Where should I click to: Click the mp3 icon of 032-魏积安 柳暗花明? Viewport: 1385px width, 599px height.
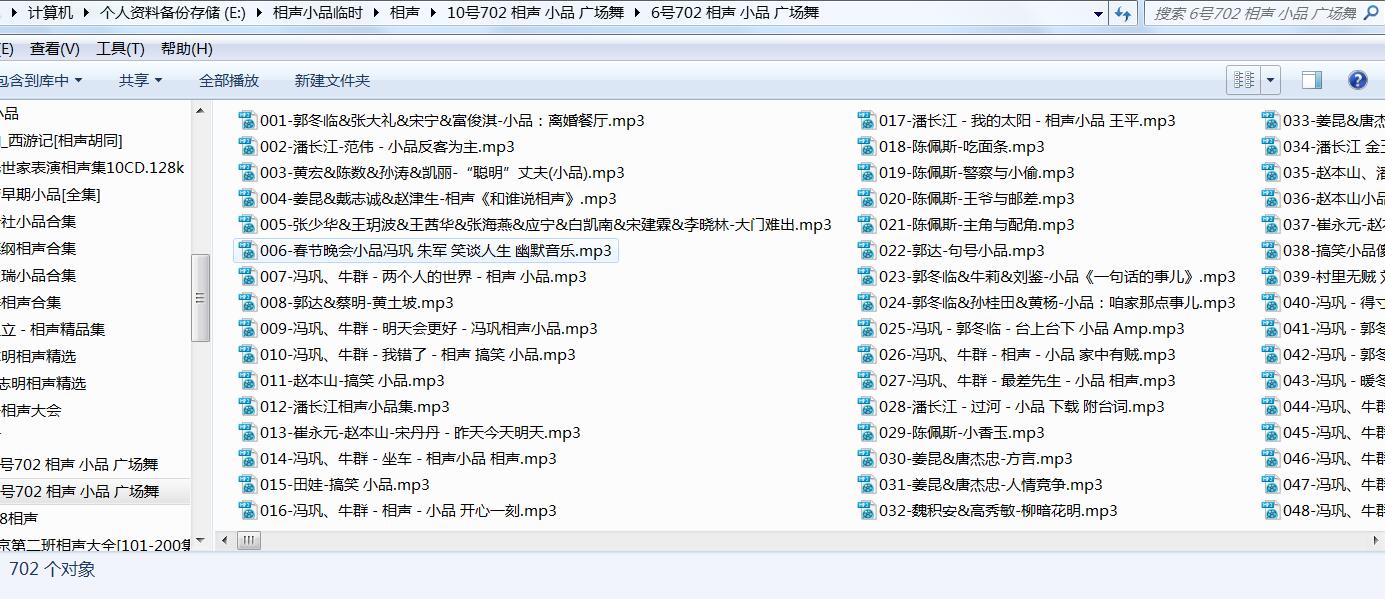(866, 510)
